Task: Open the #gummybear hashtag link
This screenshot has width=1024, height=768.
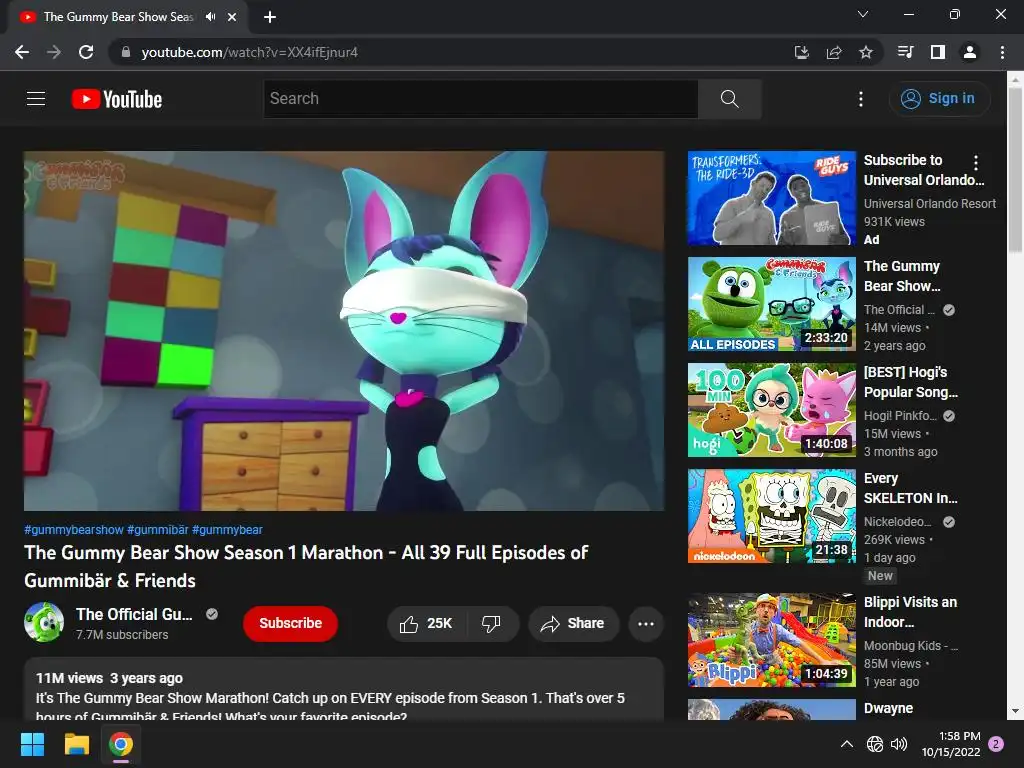Action: click(x=227, y=530)
